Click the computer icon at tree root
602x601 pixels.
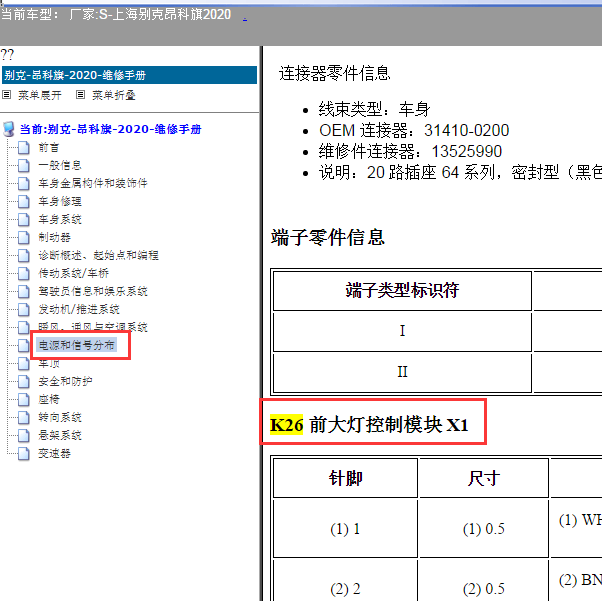coord(9,129)
